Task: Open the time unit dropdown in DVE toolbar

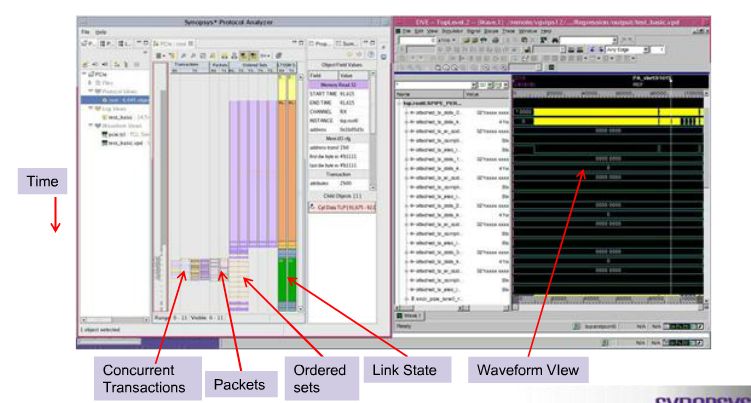Action: 446,40
